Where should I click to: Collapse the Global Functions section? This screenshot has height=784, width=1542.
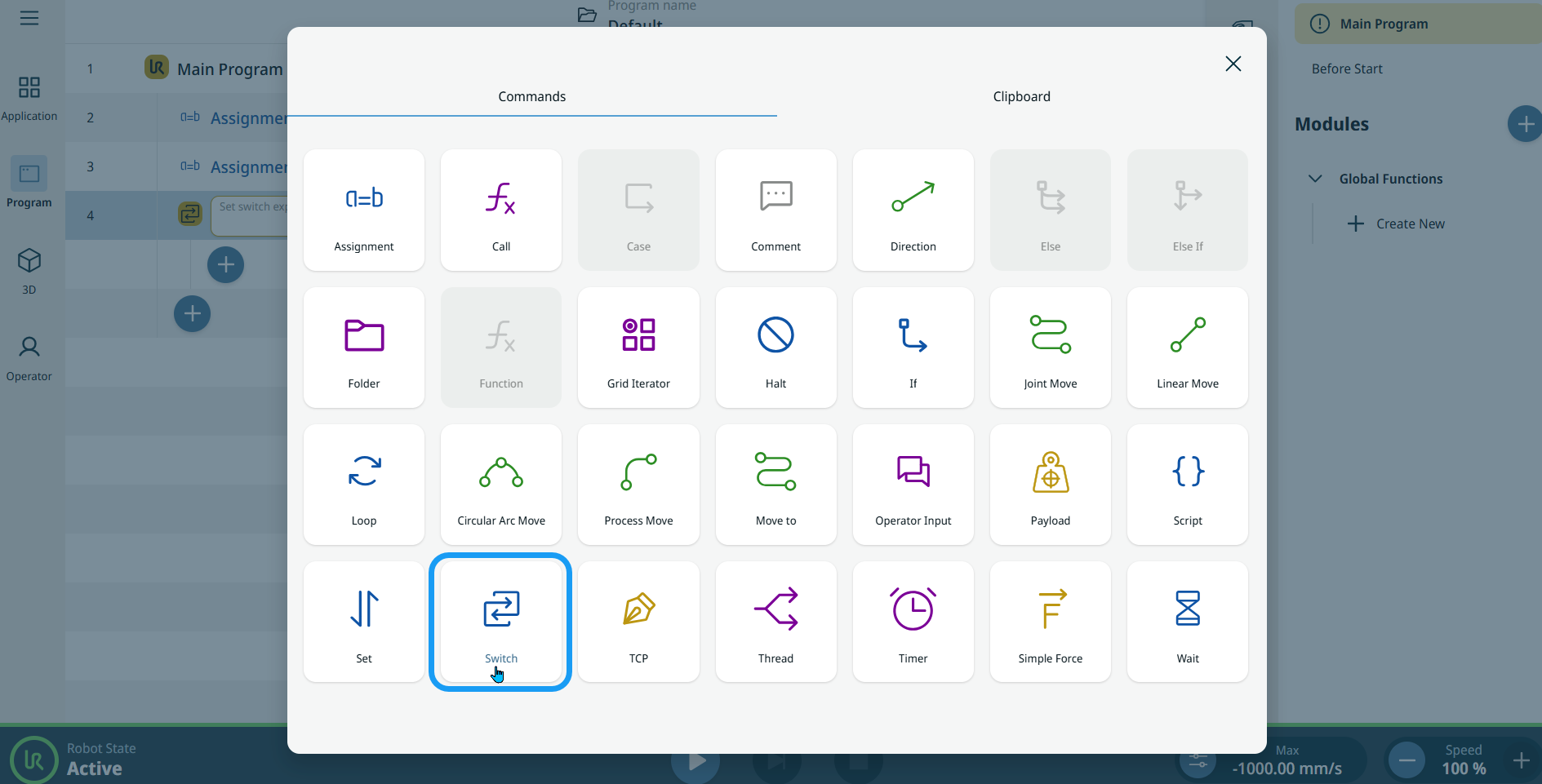[x=1315, y=179]
